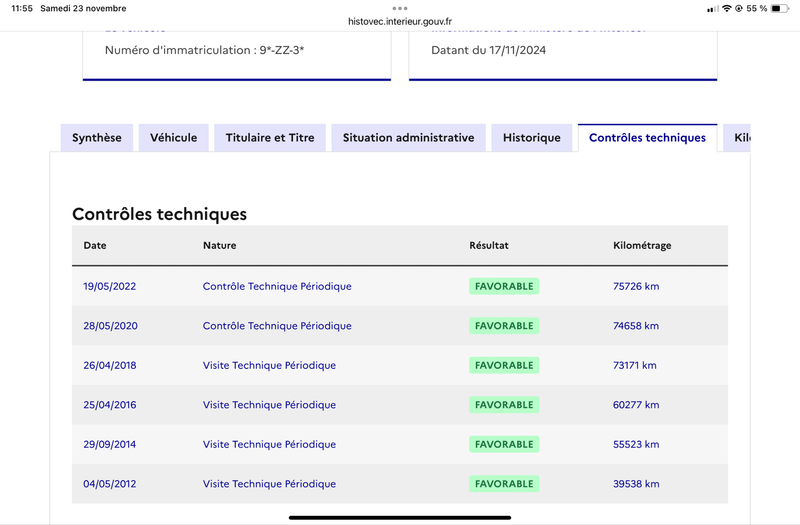Image resolution: width=800 pixels, height=525 pixels.
Task: Tap the cellular signal bars icon
Action: pos(713,9)
